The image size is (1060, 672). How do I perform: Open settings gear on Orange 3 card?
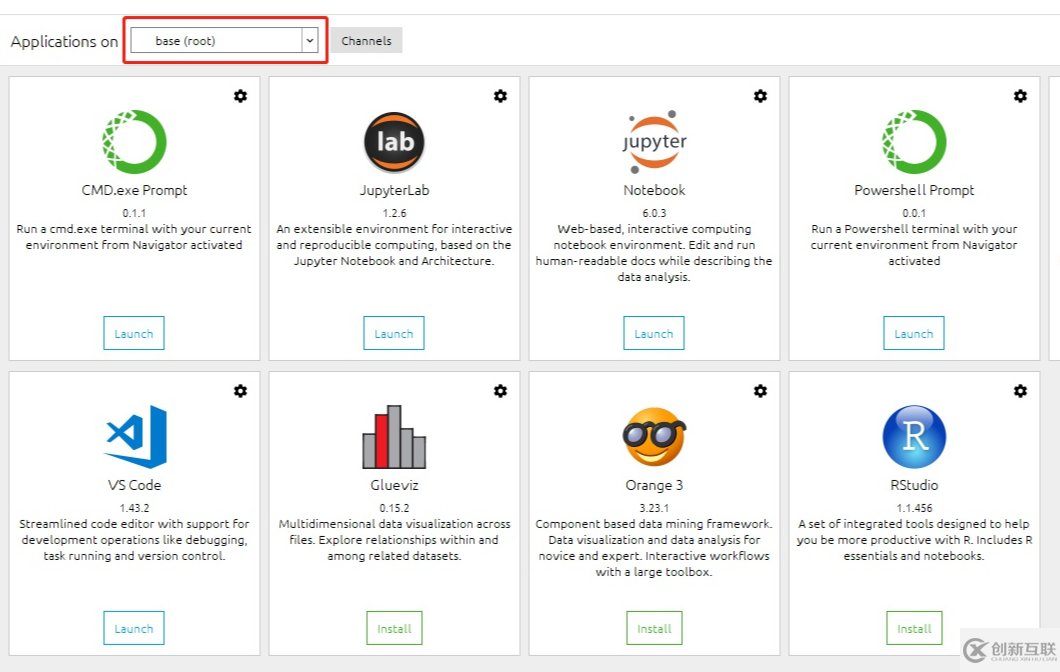click(761, 391)
